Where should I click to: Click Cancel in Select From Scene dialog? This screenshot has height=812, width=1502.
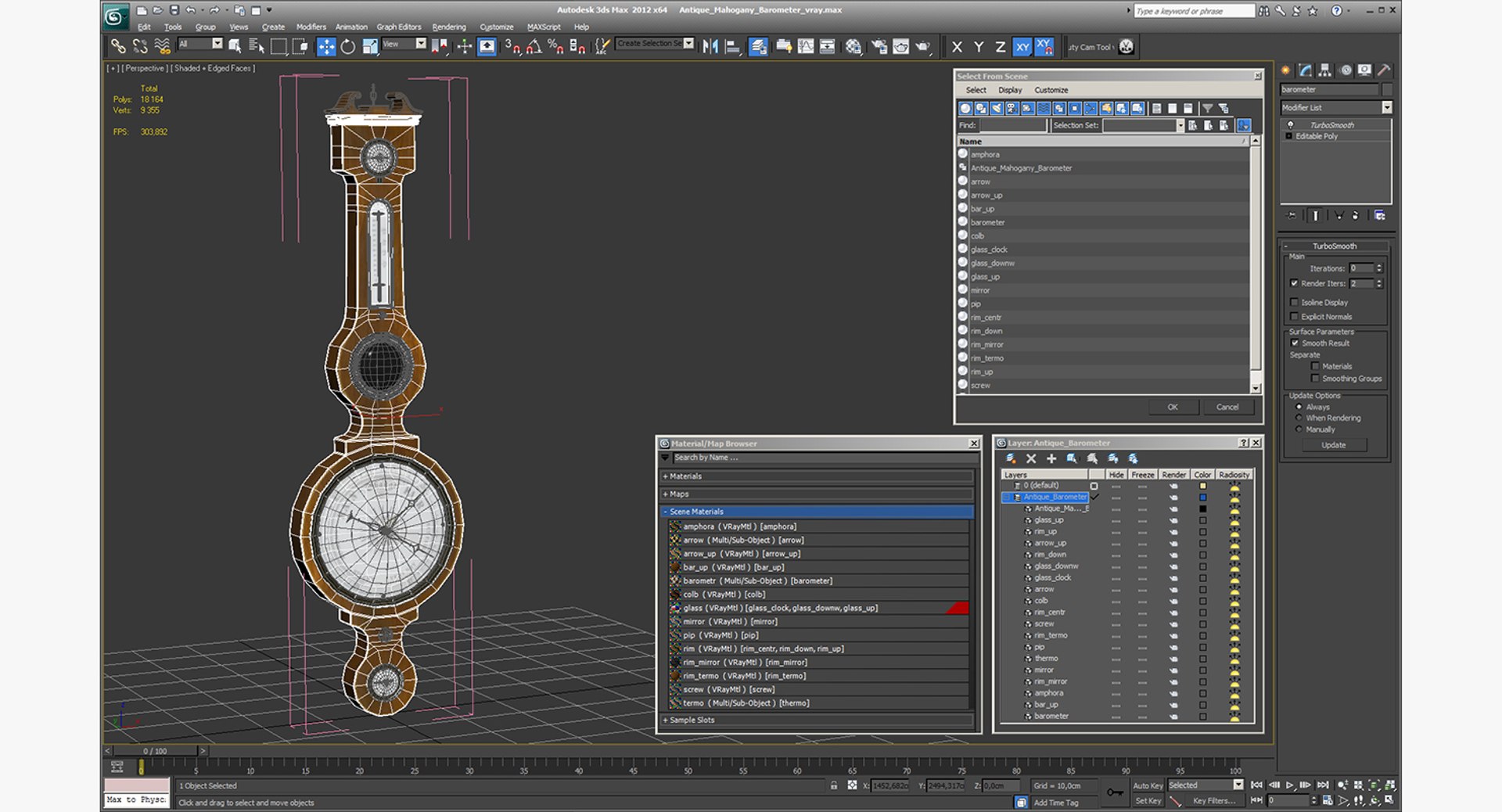click(1227, 407)
